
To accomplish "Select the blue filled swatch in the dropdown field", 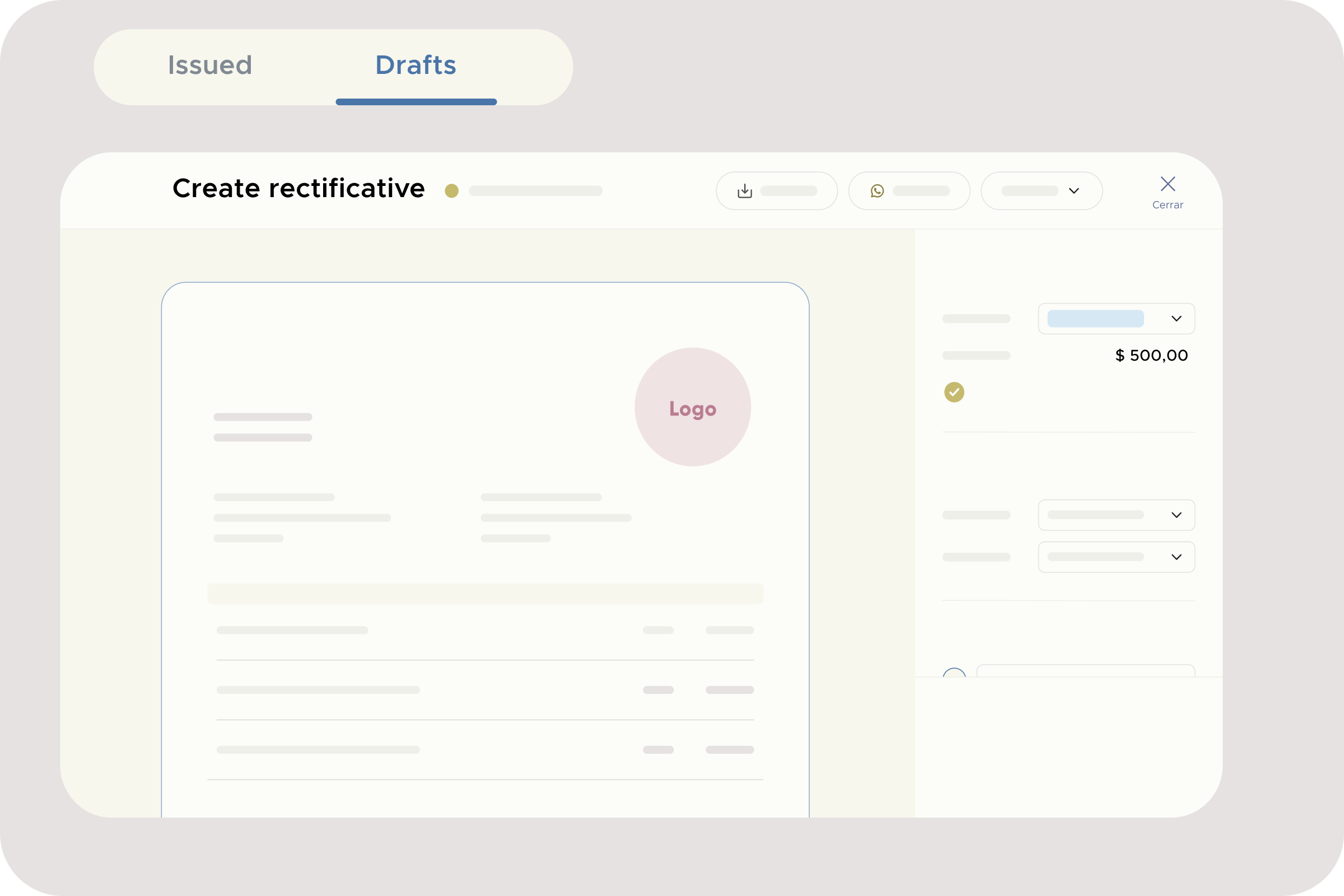I will tap(1095, 318).
